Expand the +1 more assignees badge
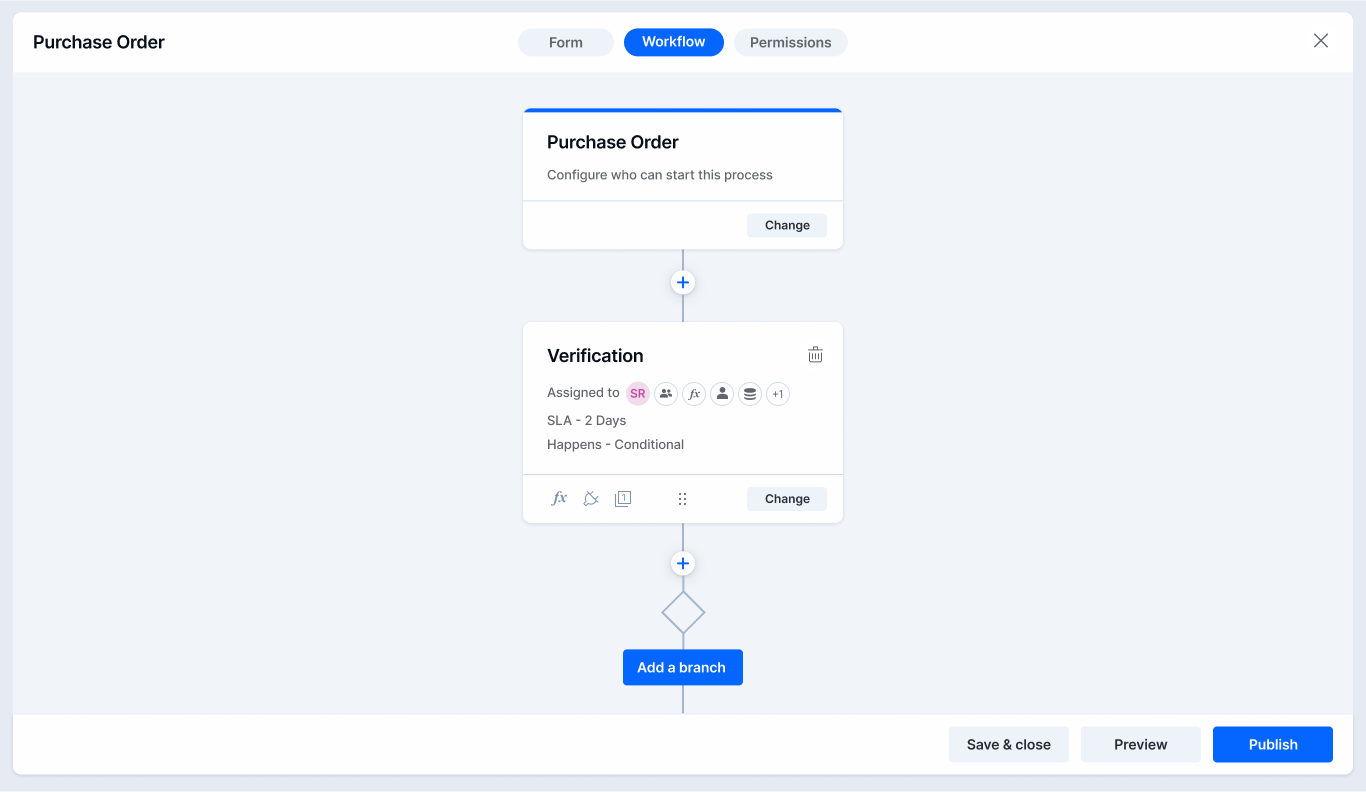This screenshot has width=1366, height=792. 778,394
